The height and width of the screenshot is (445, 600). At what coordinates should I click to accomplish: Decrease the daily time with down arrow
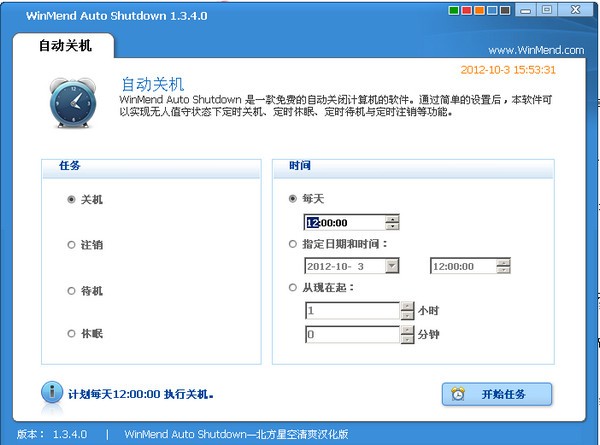click(x=392, y=226)
